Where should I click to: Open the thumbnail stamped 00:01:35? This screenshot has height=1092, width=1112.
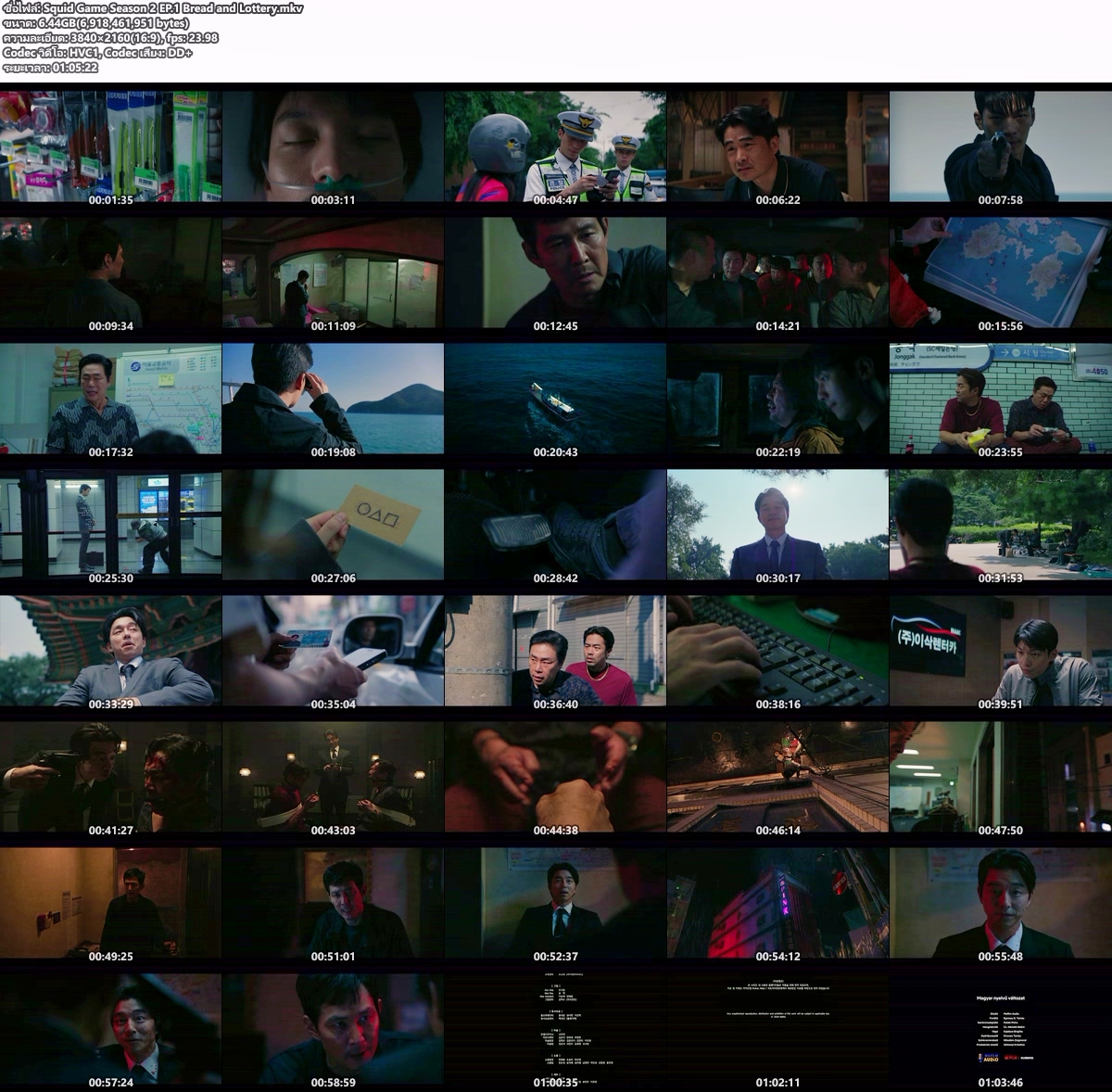[111, 146]
